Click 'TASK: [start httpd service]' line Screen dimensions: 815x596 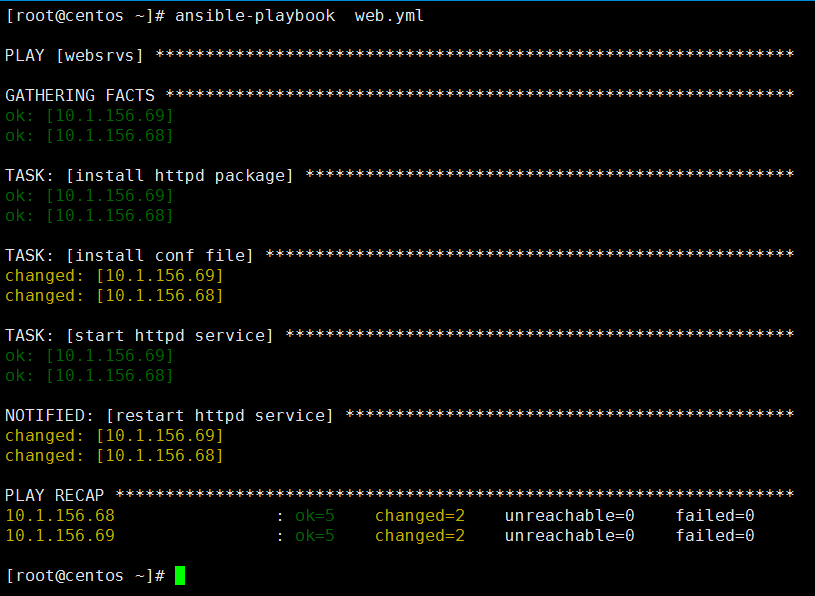tap(399, 335)
